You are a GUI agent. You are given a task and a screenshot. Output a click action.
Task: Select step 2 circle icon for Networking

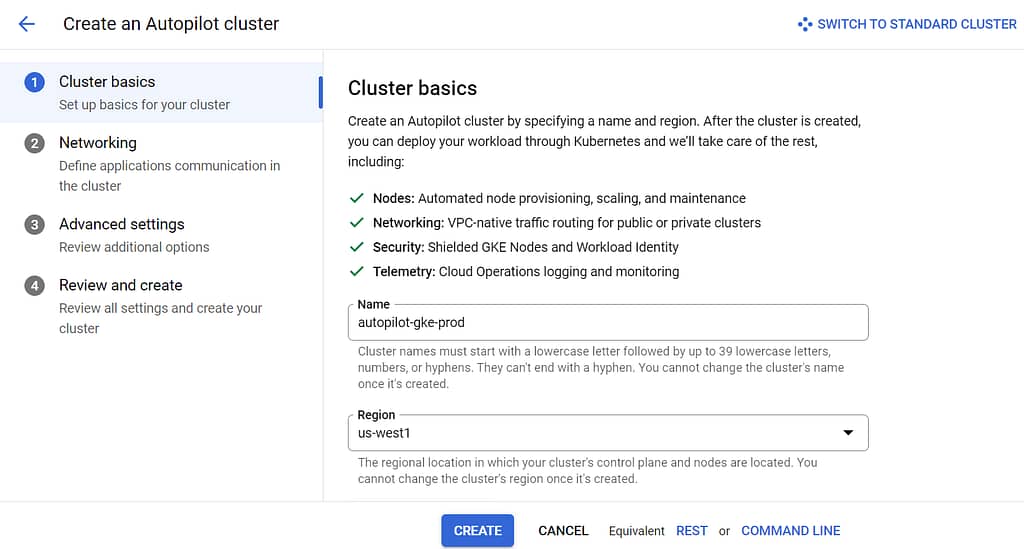pyautogui.click(x=35, y=143)
